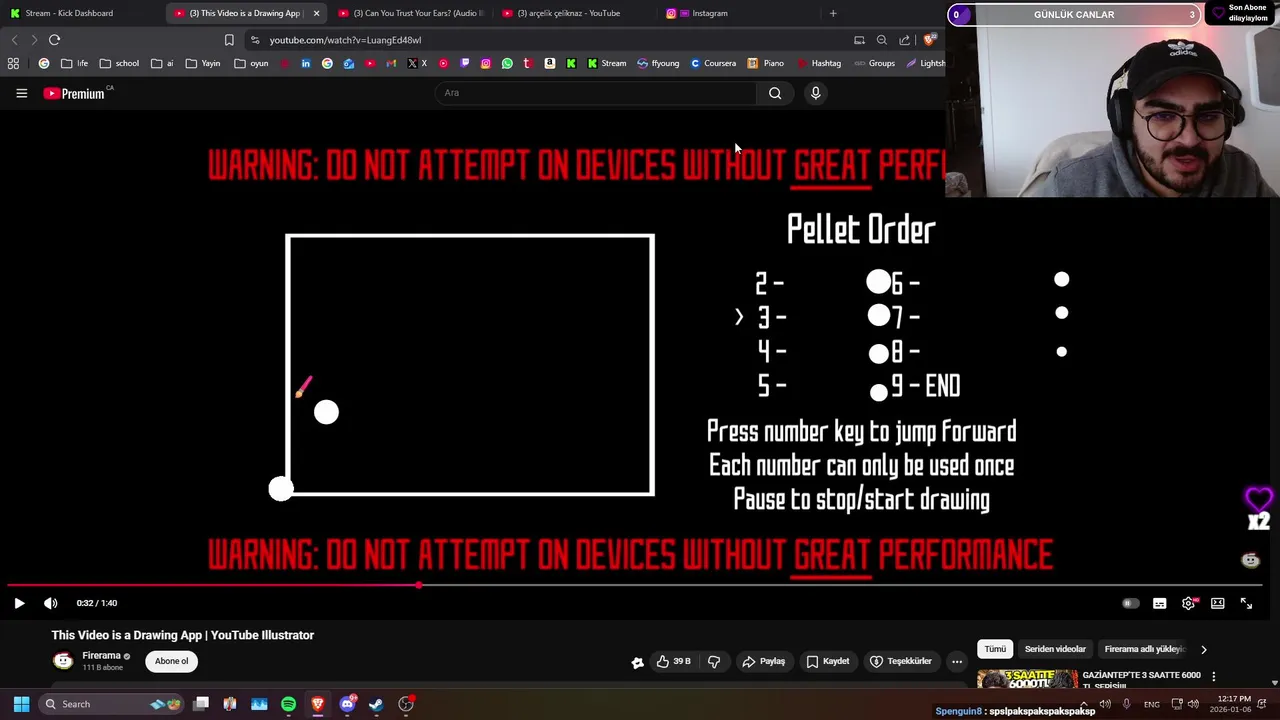Open the YouTube hamburger guide menu
The image size is (1280, 720).
[x=21, y=93]
